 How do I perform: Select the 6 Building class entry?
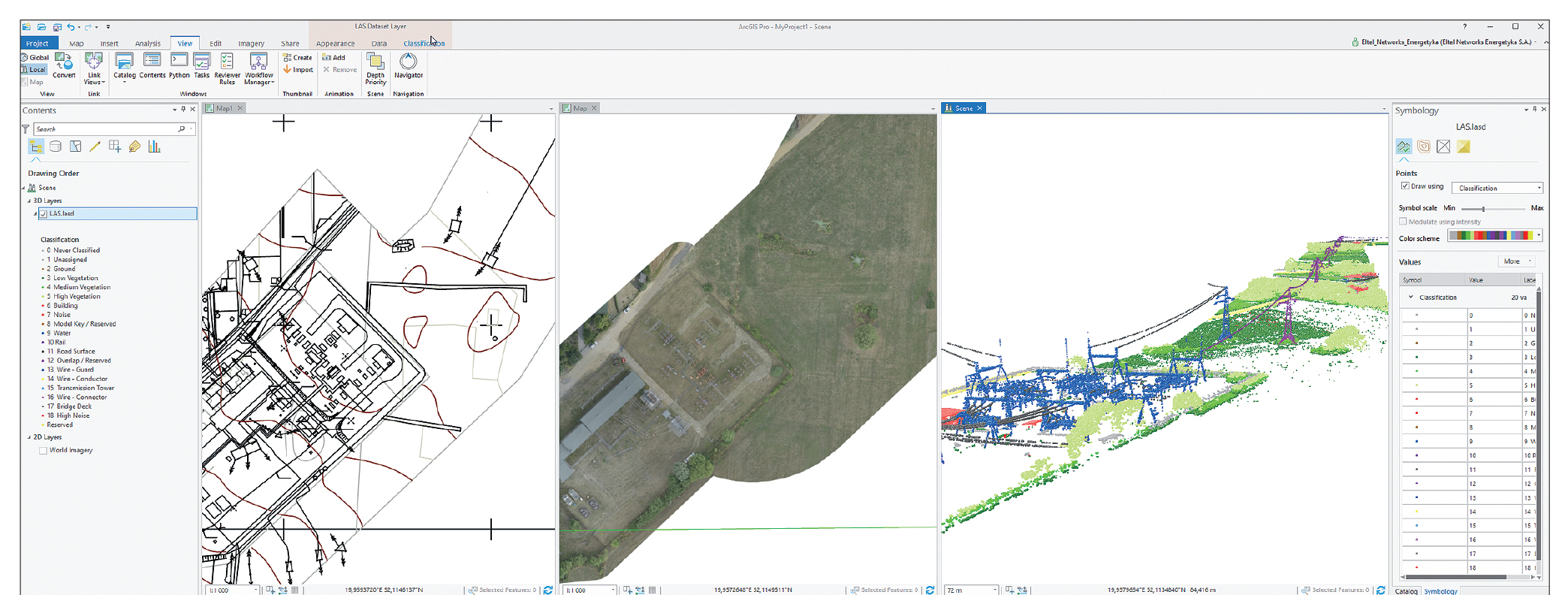coord(65,306)
